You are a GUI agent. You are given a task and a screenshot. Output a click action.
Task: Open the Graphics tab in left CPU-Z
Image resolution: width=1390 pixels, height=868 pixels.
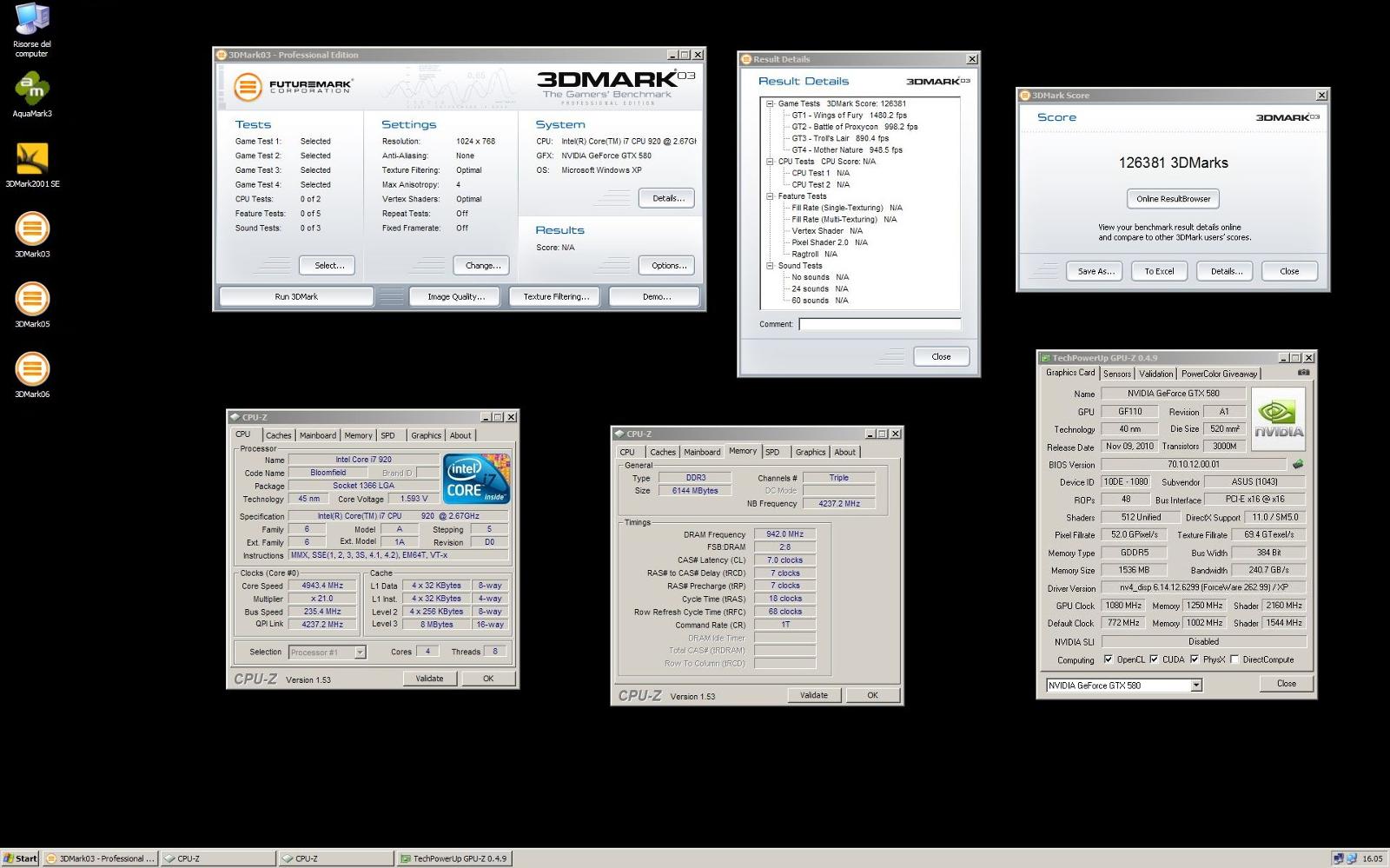click(426, 435)
